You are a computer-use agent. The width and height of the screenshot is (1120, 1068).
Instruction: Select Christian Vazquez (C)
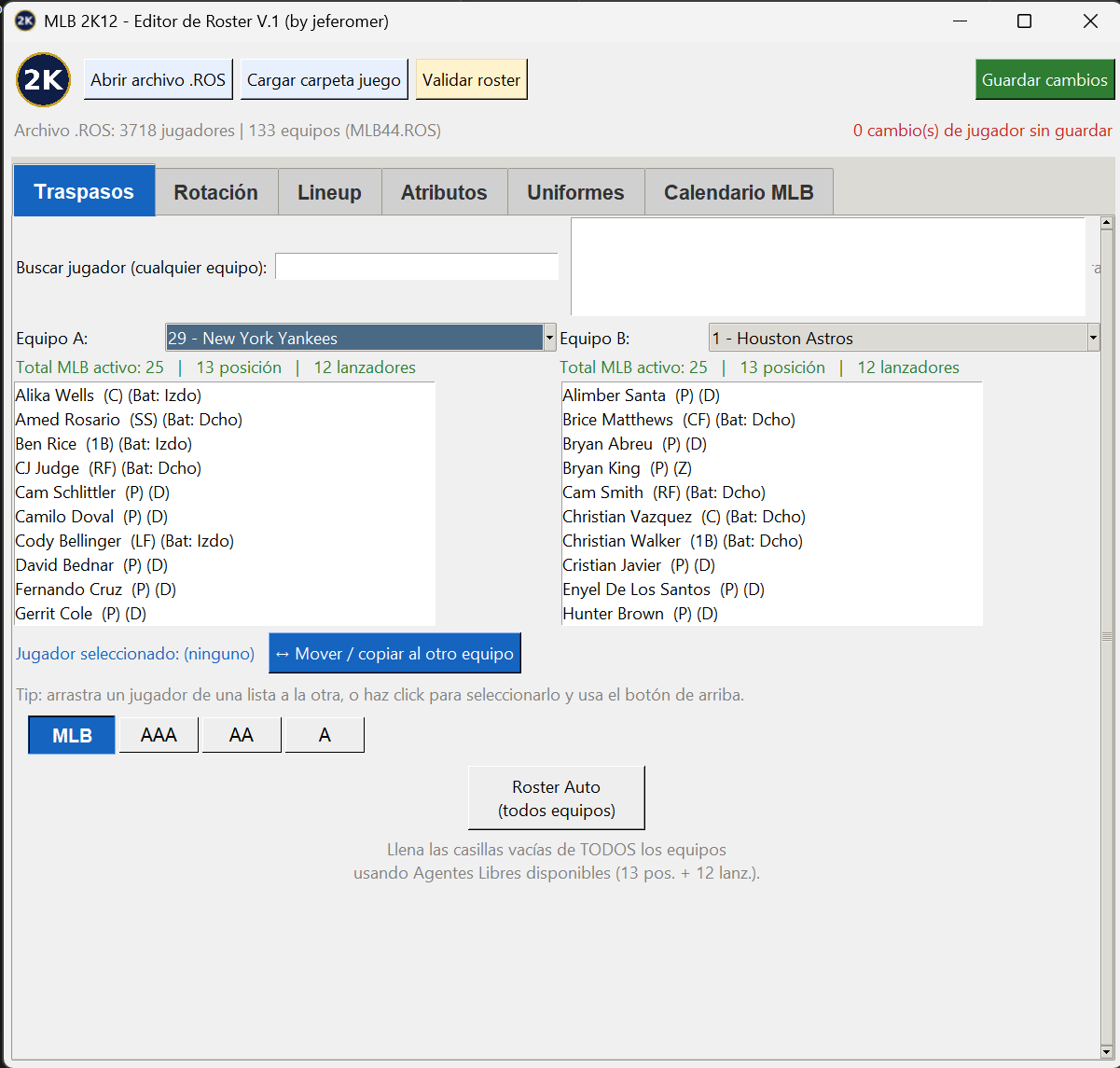pyautogui.click(x=772, y=517)
